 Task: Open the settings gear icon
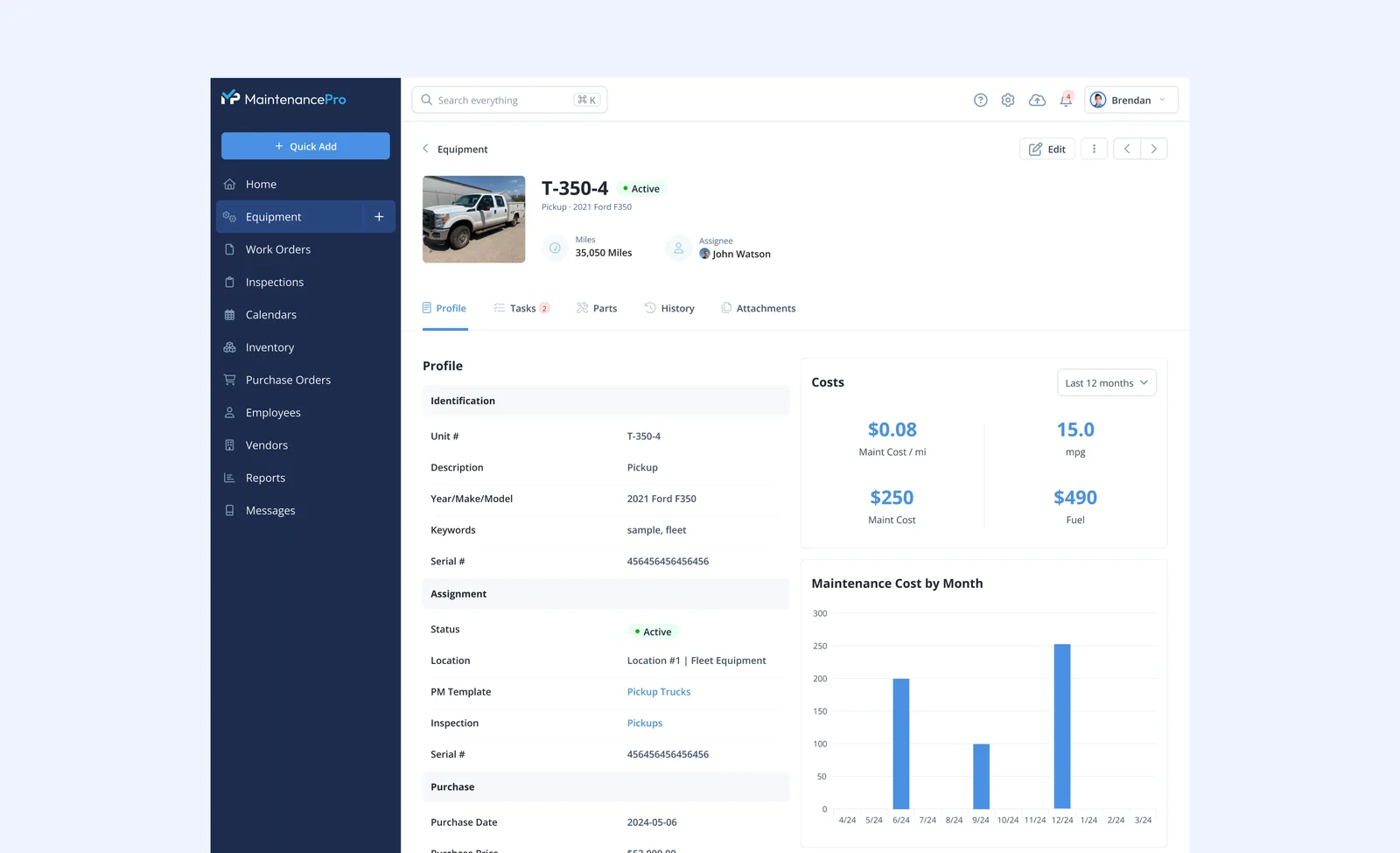[x=1008, y=100]
